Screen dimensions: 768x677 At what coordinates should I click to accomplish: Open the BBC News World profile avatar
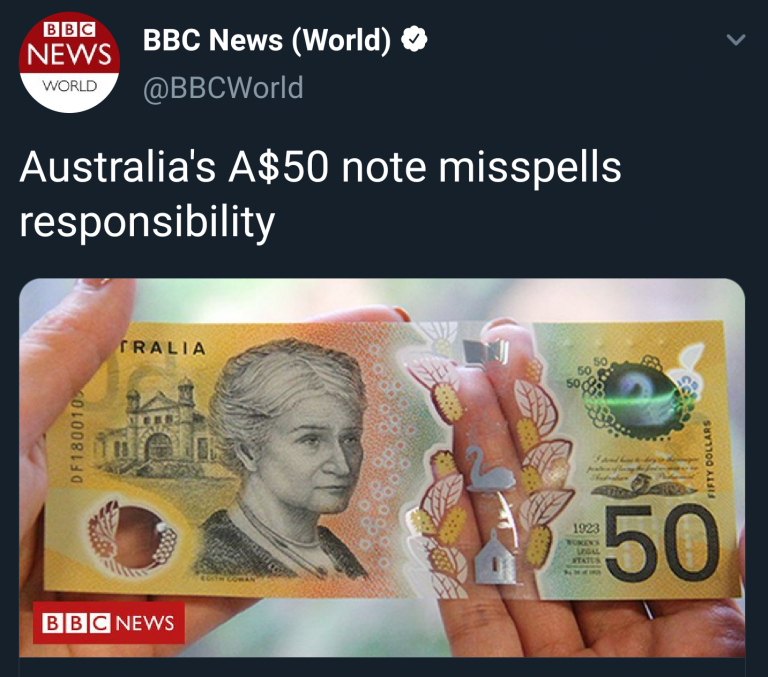[x=69, y=62]
